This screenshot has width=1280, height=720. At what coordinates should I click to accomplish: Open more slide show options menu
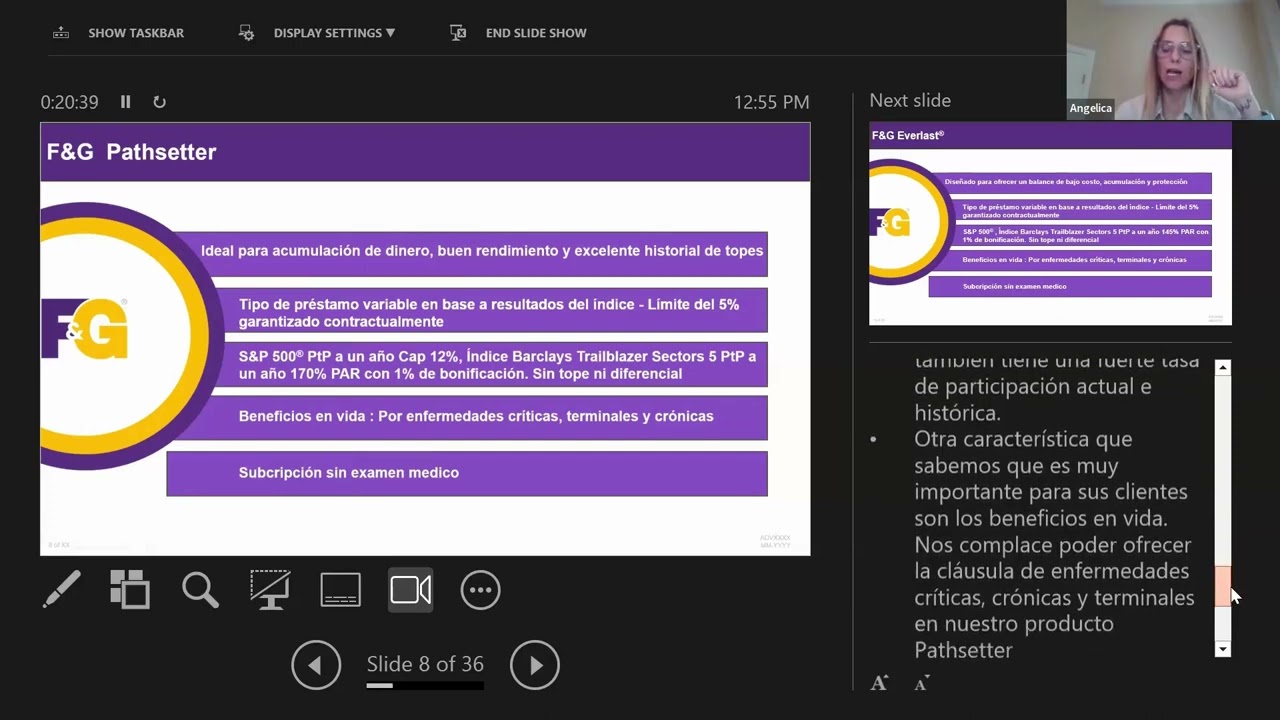pos(480,590)
